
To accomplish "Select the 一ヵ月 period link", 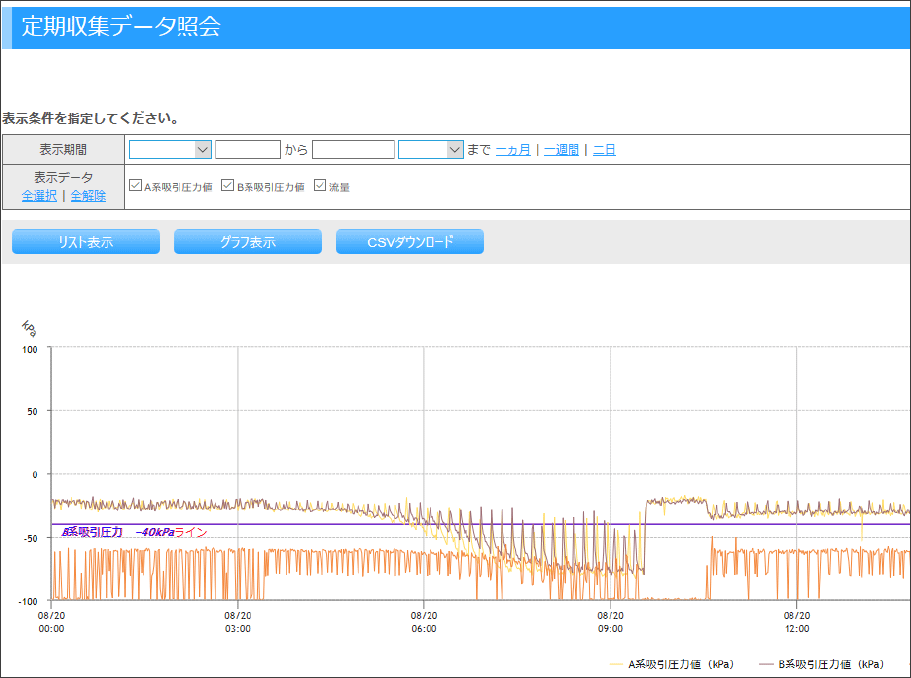I will pyautogui.click(x=513, y=150).
